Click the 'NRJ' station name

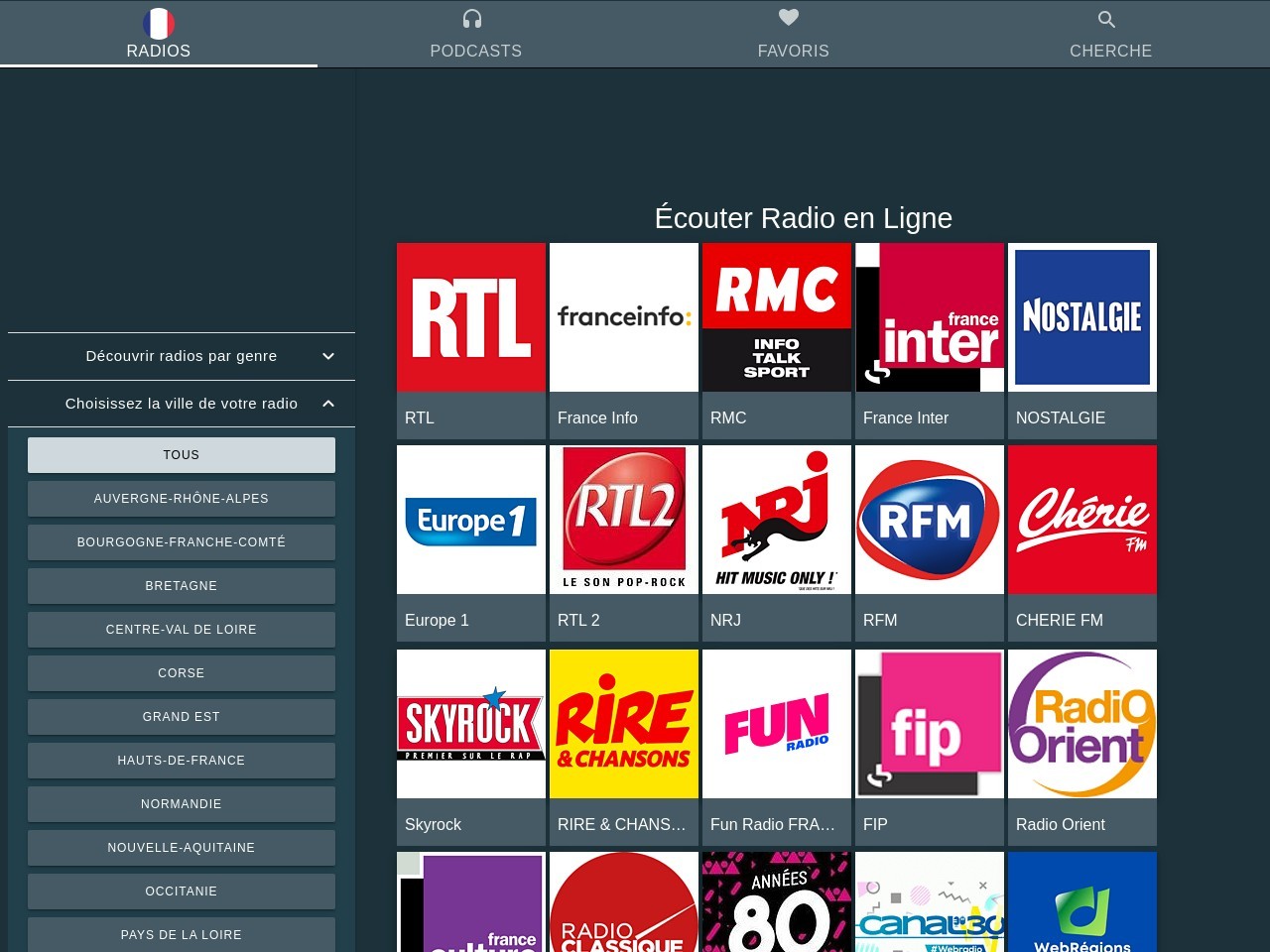pyautogui.click(x=725, y=621)
